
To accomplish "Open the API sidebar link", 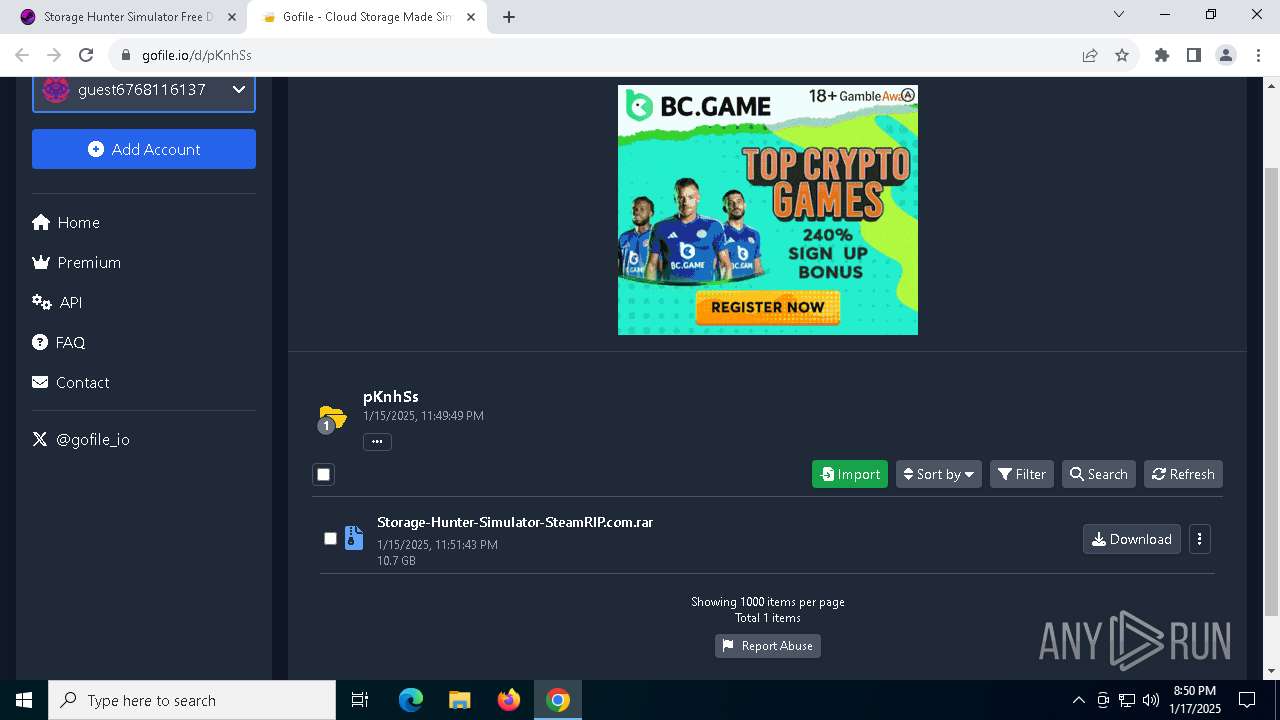I will [57, 302].
